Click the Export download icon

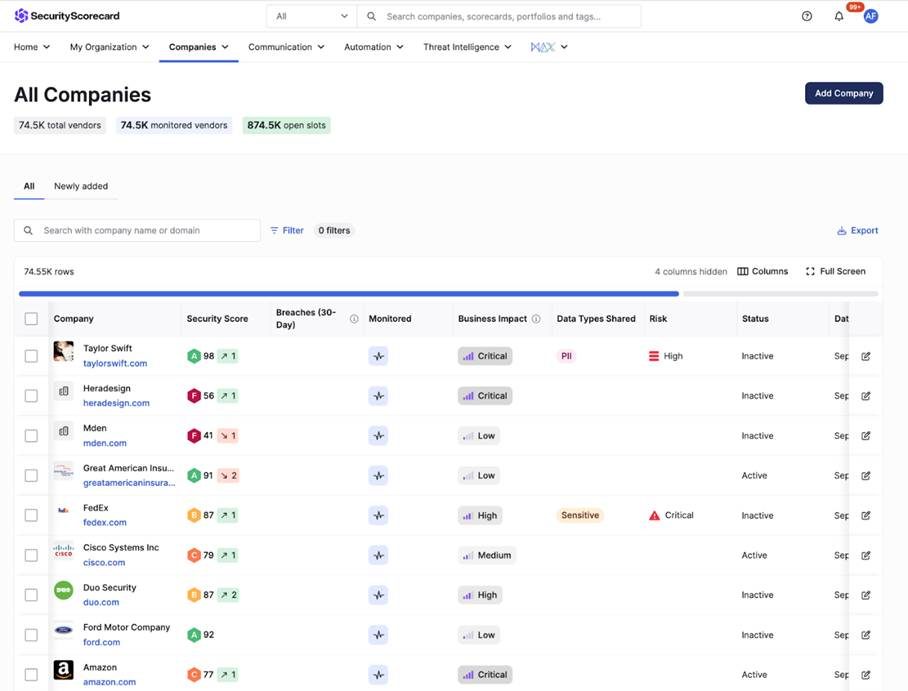(x=842, y=231)
